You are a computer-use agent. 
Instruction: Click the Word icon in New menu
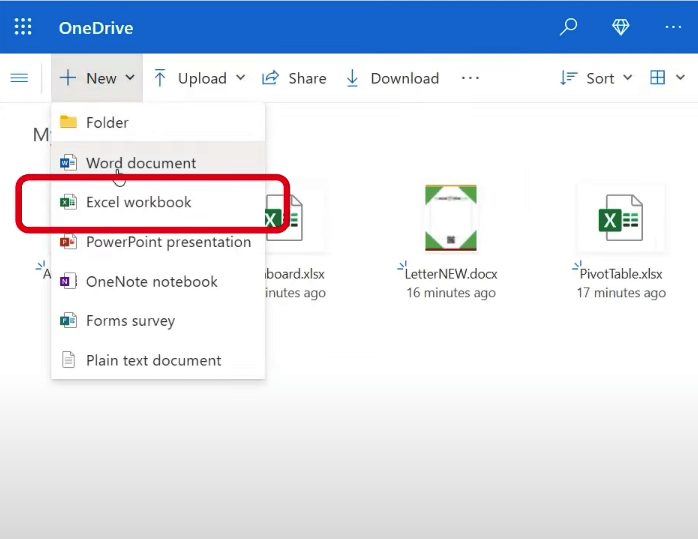coord(68,162)
